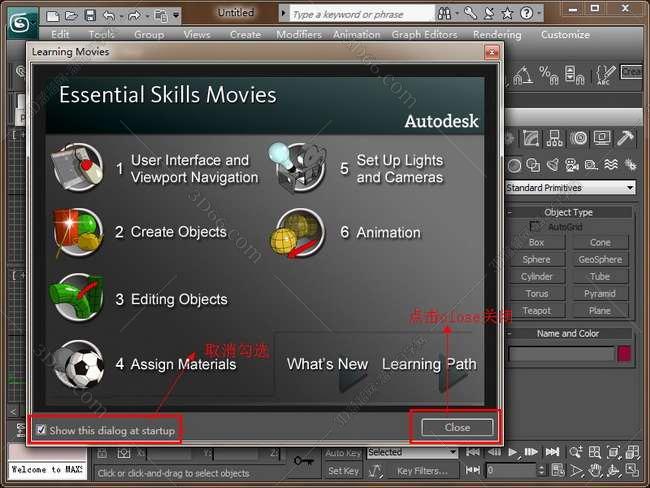The height and width of the screenshot is (488, 650).
Task: Toggle the selection lock padlock icon
Action: click(x=102, y=454)
